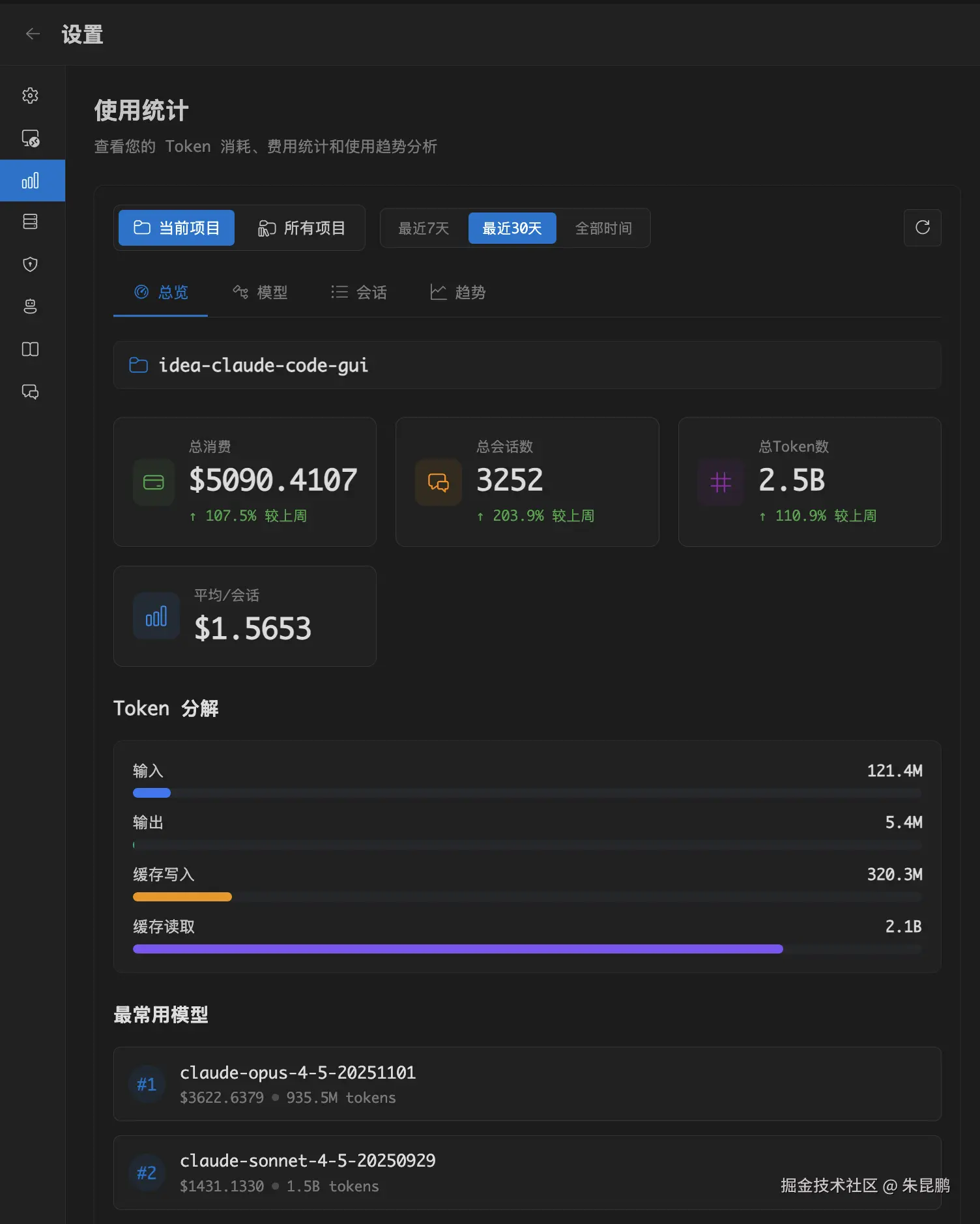Viewport: 980px width, 1224px height.
Task: Open the robot agent sidebar icon
Action: pos(31,306)
